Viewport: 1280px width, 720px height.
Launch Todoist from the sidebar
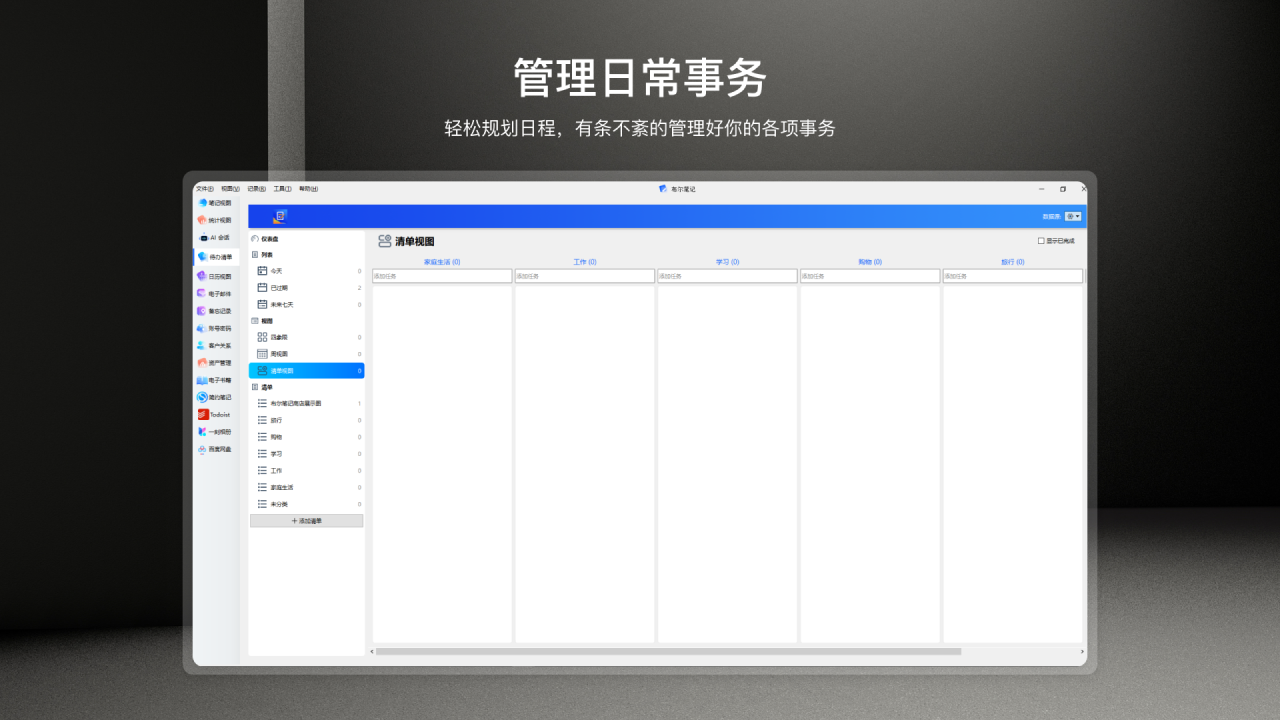(215, 415)
